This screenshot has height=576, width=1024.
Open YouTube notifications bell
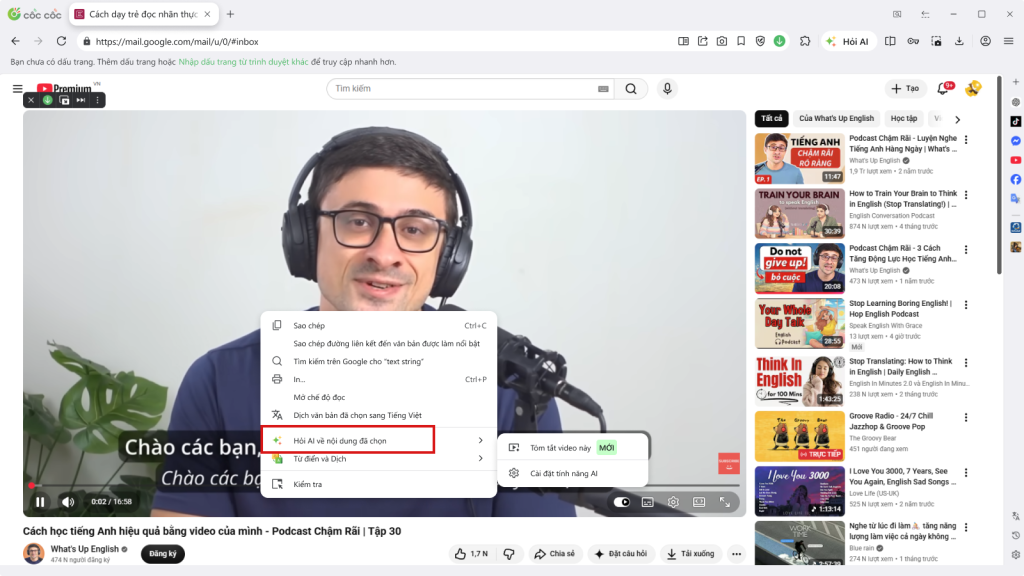pyautogui.click(x=943, y=89)
